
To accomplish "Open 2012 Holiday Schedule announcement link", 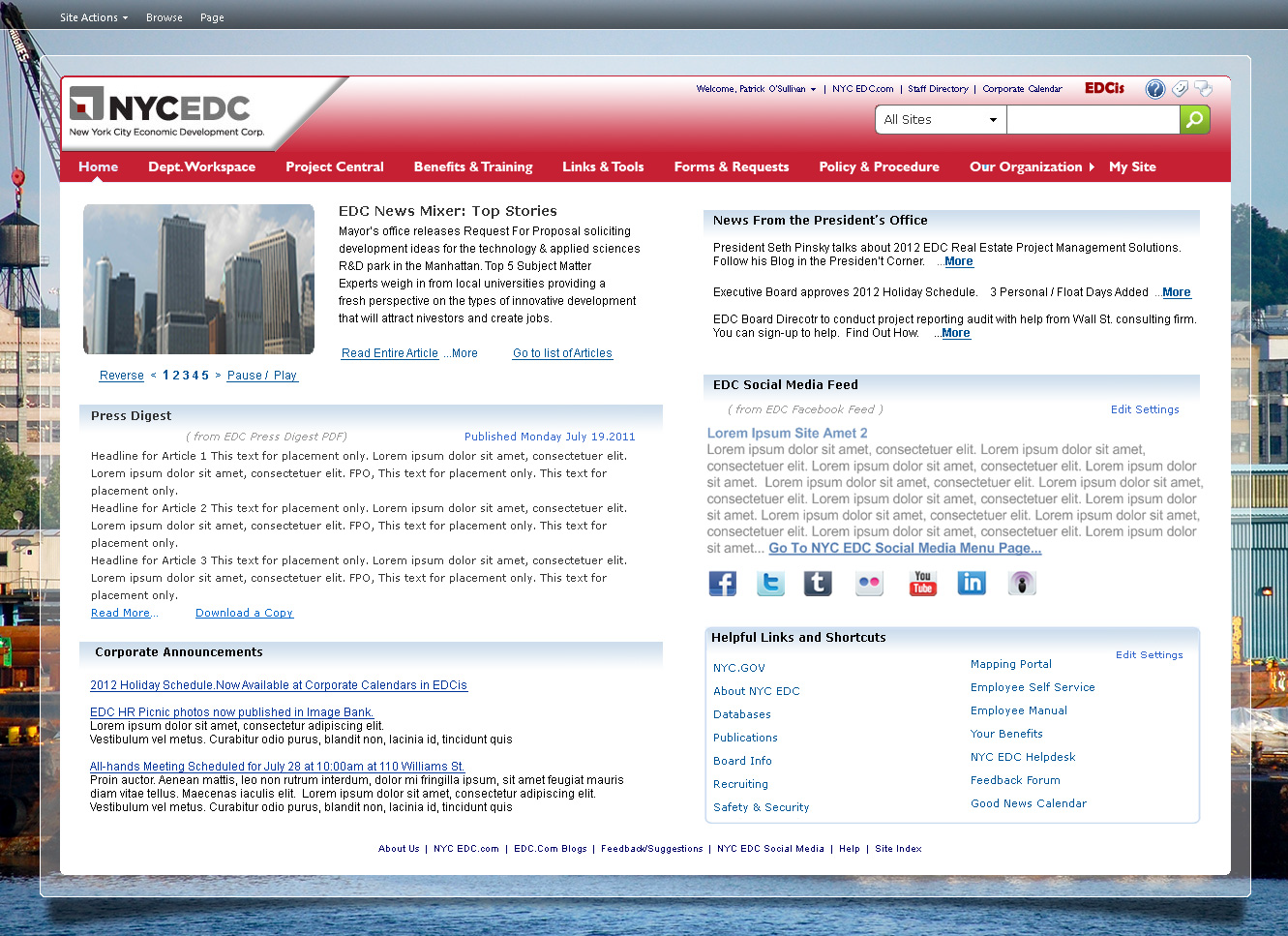I will pyautogui.click(x=279, y=685).
